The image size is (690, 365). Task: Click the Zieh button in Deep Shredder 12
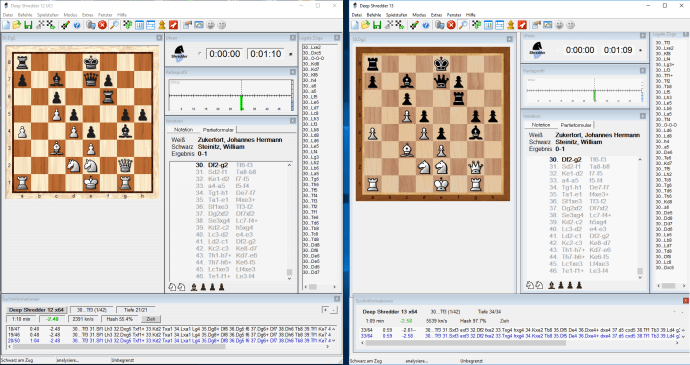click(150, 319)
